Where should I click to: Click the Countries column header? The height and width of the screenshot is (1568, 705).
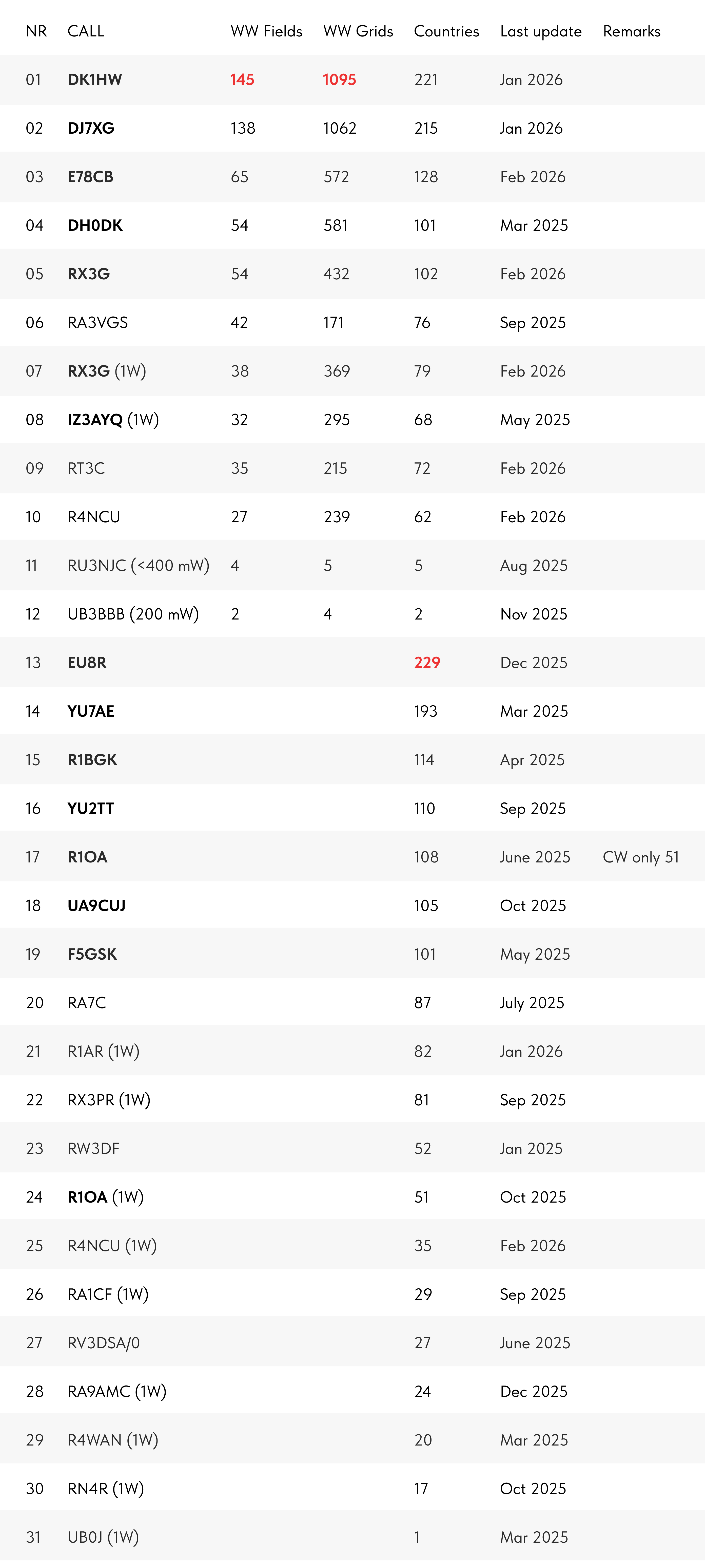coord(447,31)
